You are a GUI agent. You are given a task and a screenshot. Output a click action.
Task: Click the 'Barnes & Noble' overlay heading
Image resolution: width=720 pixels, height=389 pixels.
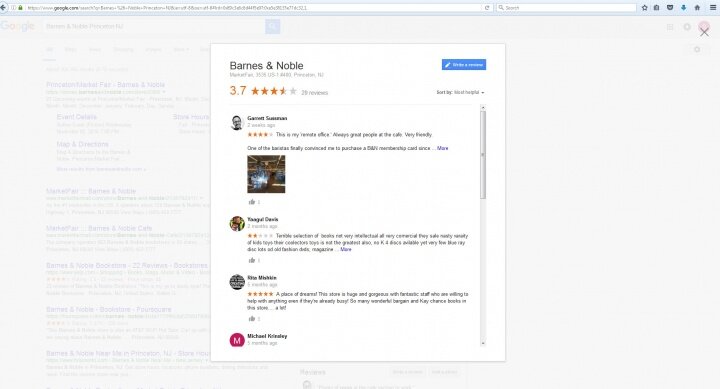tap(266, 66)
